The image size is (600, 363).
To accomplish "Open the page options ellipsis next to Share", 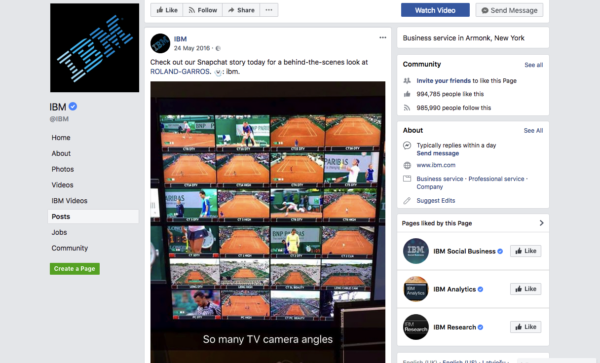I will [x=269, y=10].
